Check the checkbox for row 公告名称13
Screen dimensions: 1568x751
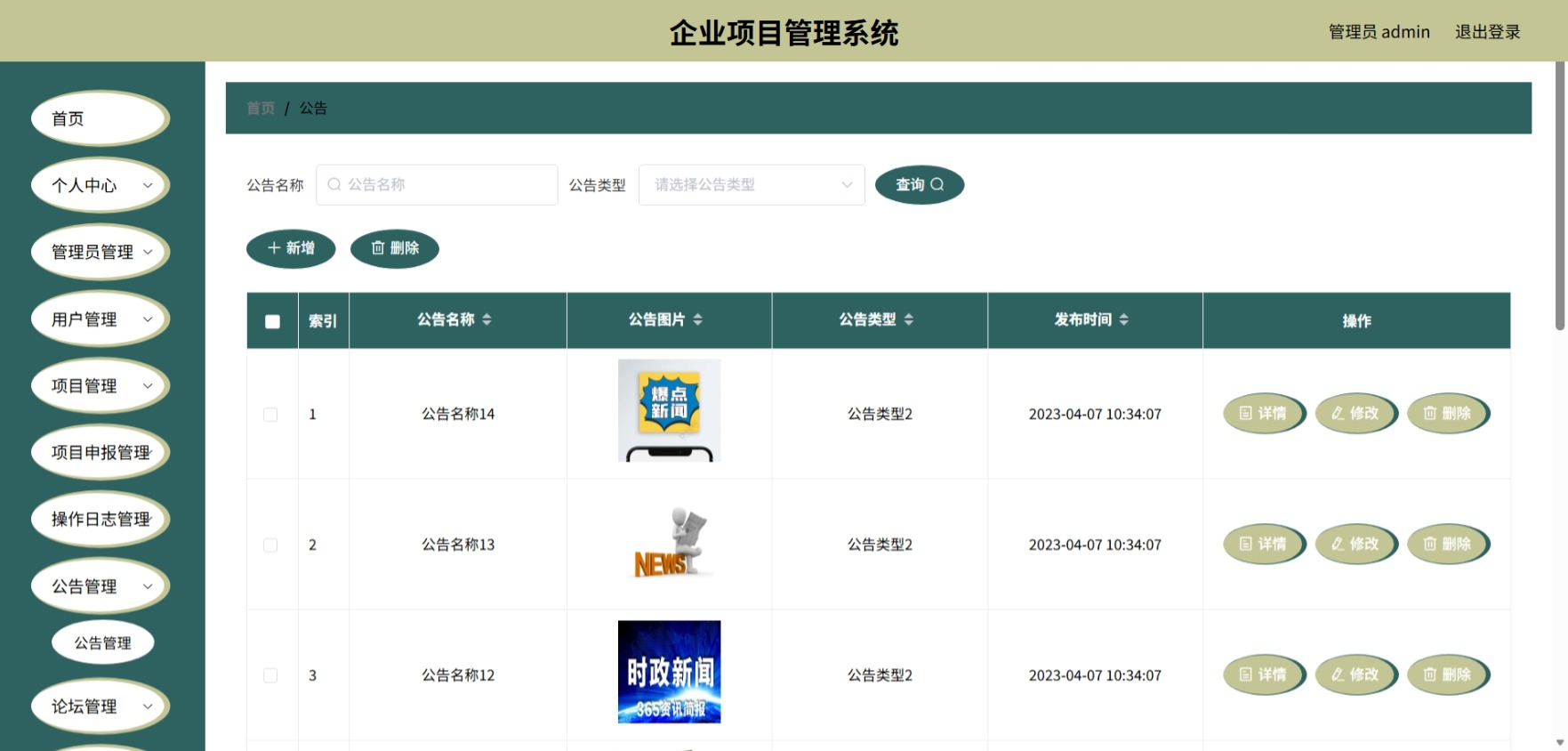270,545
